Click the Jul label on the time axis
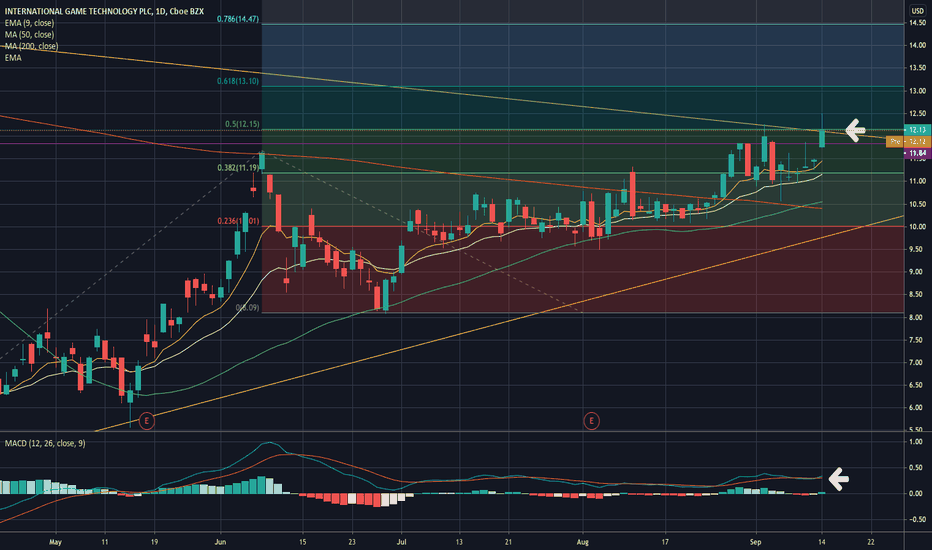 point(401,542)
